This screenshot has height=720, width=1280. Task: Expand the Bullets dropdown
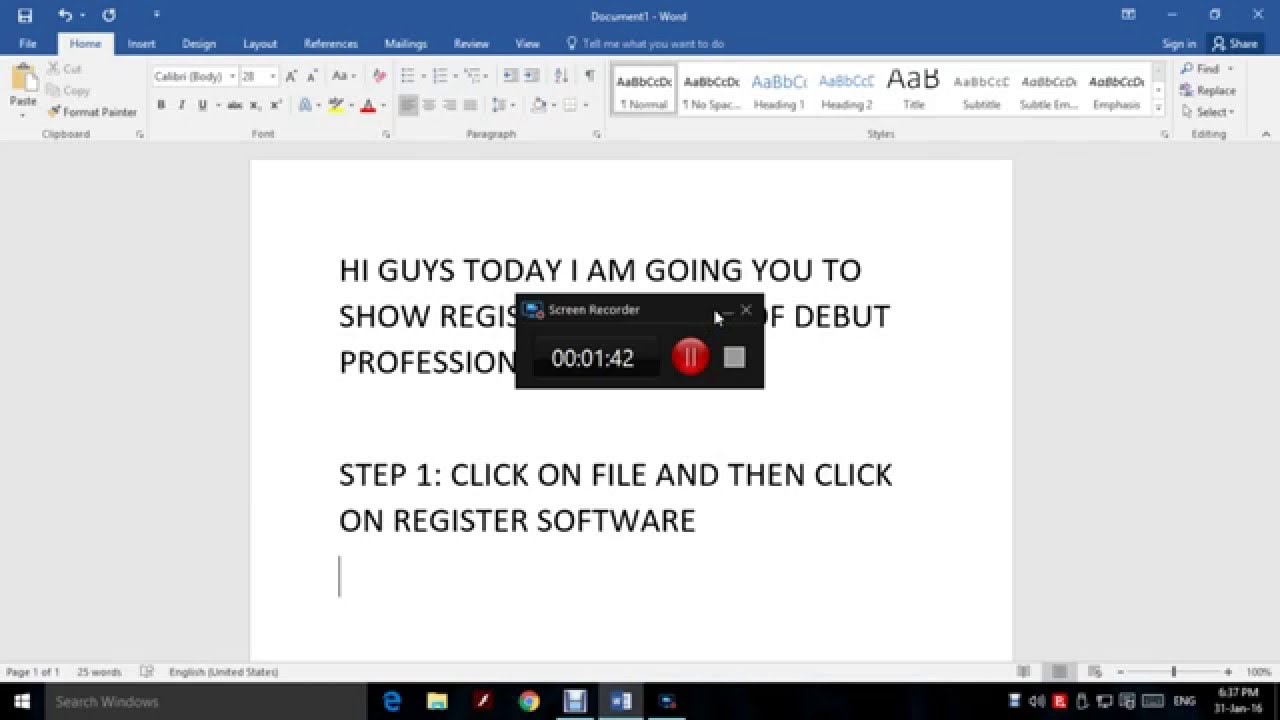(423, 76)
